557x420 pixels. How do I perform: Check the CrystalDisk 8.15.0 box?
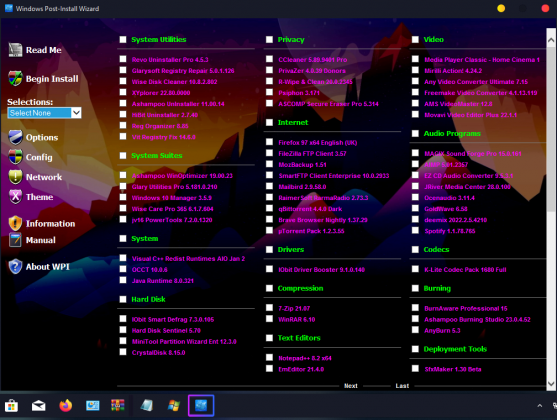123,352
